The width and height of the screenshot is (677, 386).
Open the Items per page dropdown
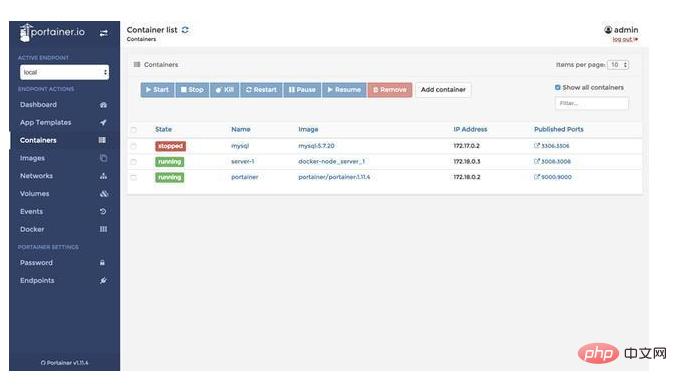click(618, 65)
